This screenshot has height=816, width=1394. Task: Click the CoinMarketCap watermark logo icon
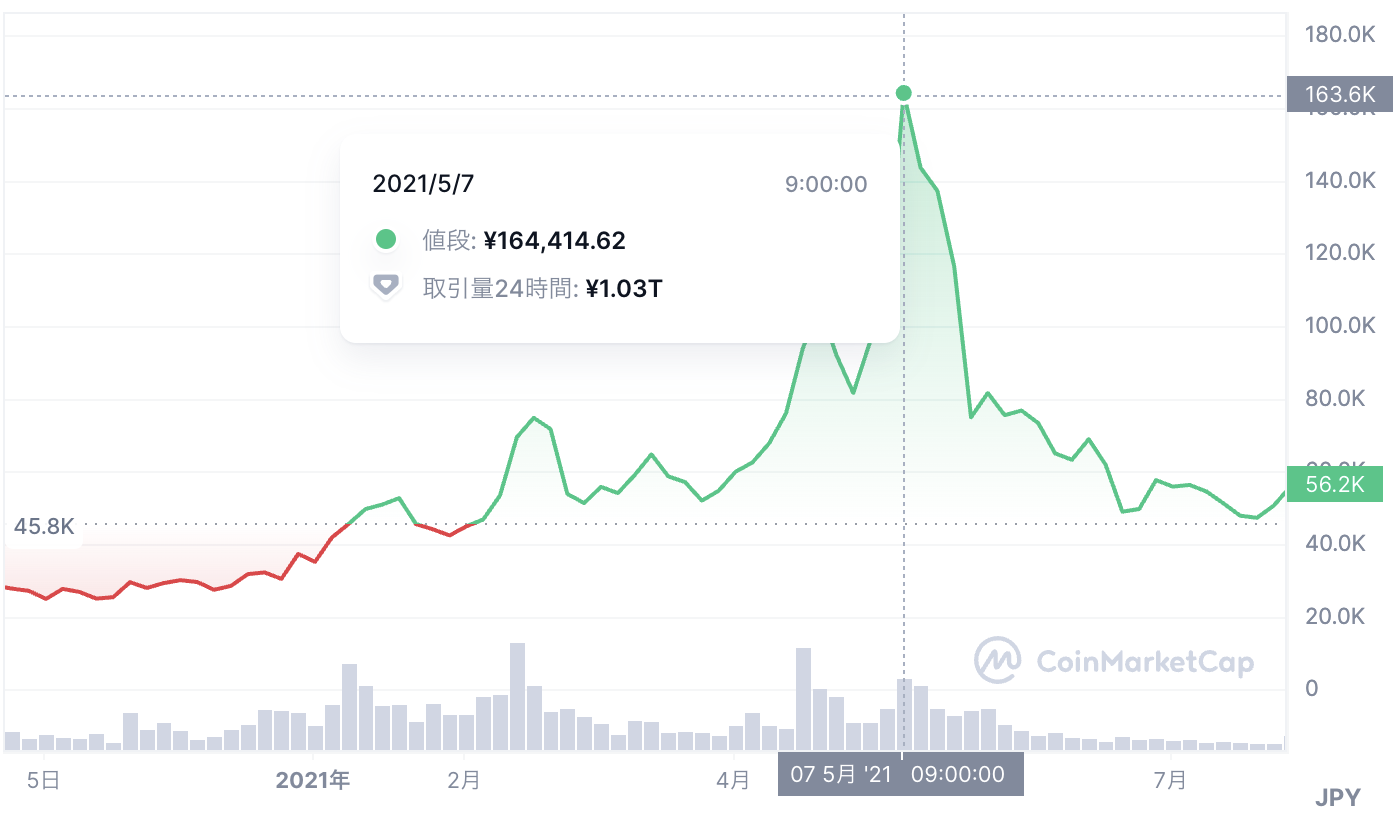pyautogui.click(x=998, y=660)
